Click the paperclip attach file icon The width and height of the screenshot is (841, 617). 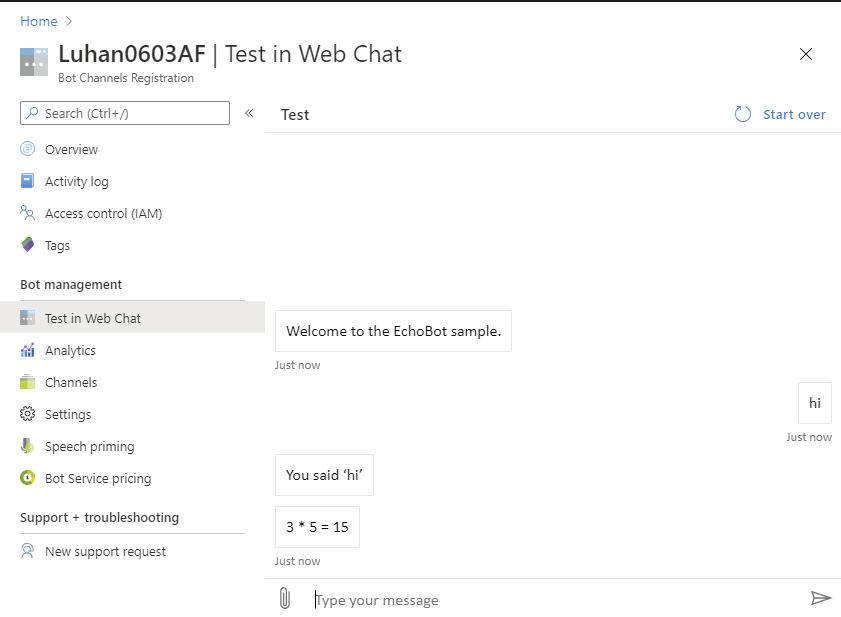[x=285, y=598]
